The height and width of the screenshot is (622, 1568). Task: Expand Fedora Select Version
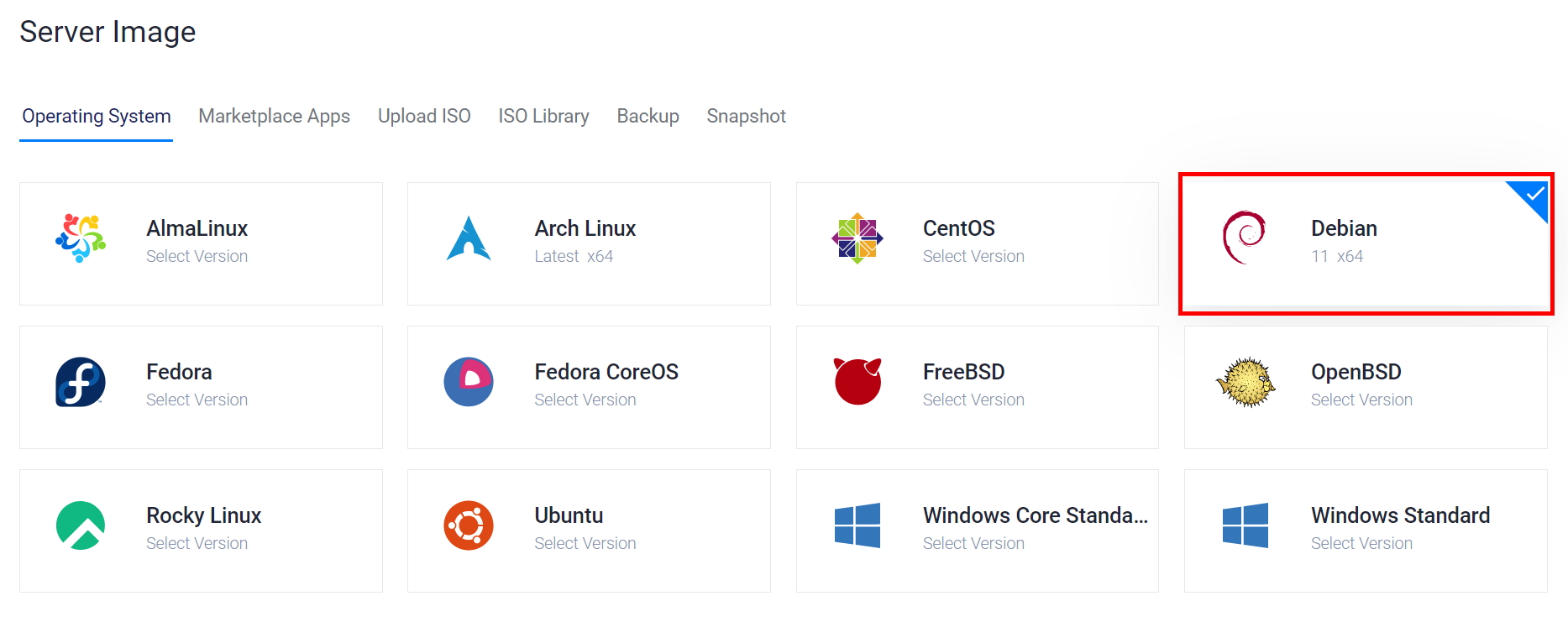point(197,400)
